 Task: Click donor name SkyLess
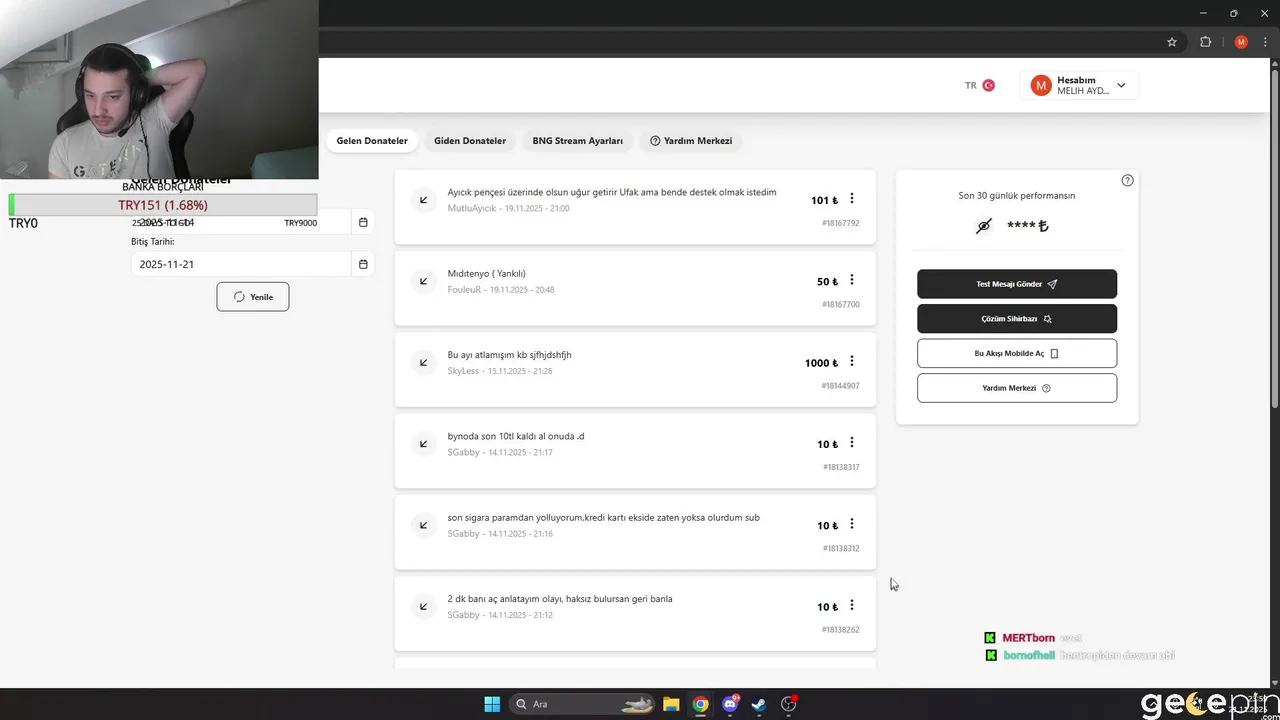pyautogui.click(x=464, y=371)
